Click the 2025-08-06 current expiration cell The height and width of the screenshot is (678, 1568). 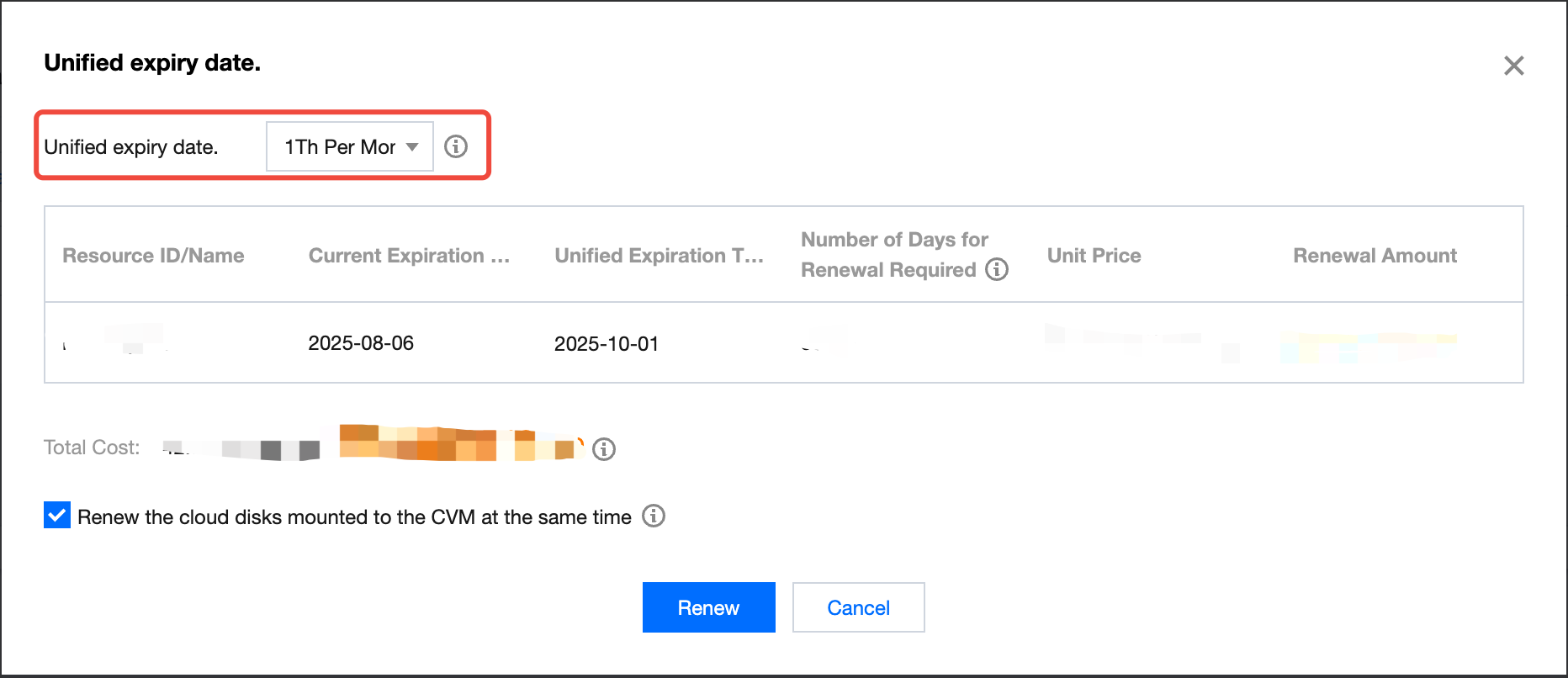(x=361, y=343)
